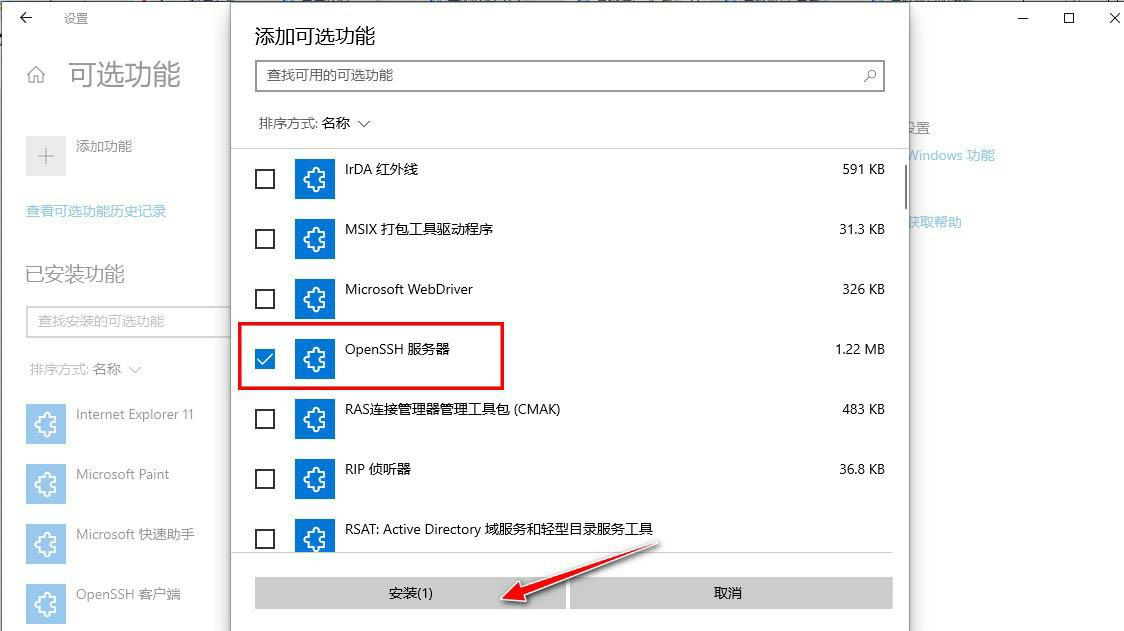Click the home icon in Settings window
1124x631 pixels.
[x=36, y=75]
